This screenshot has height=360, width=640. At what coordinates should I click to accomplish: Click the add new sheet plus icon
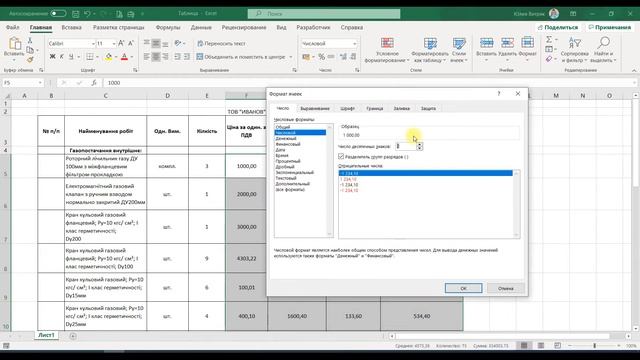tap(73, 336)
